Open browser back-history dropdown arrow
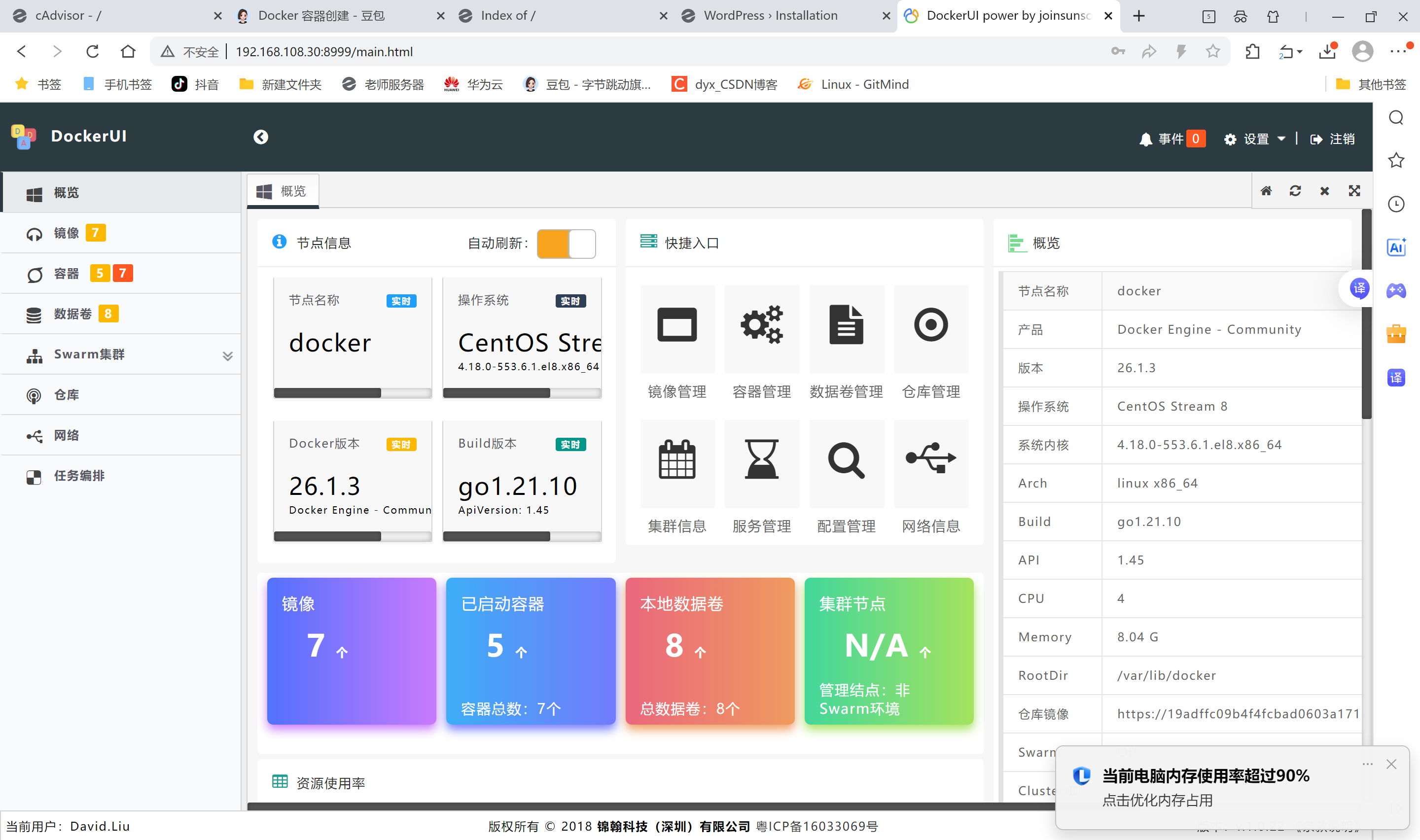 (1300, 52)
